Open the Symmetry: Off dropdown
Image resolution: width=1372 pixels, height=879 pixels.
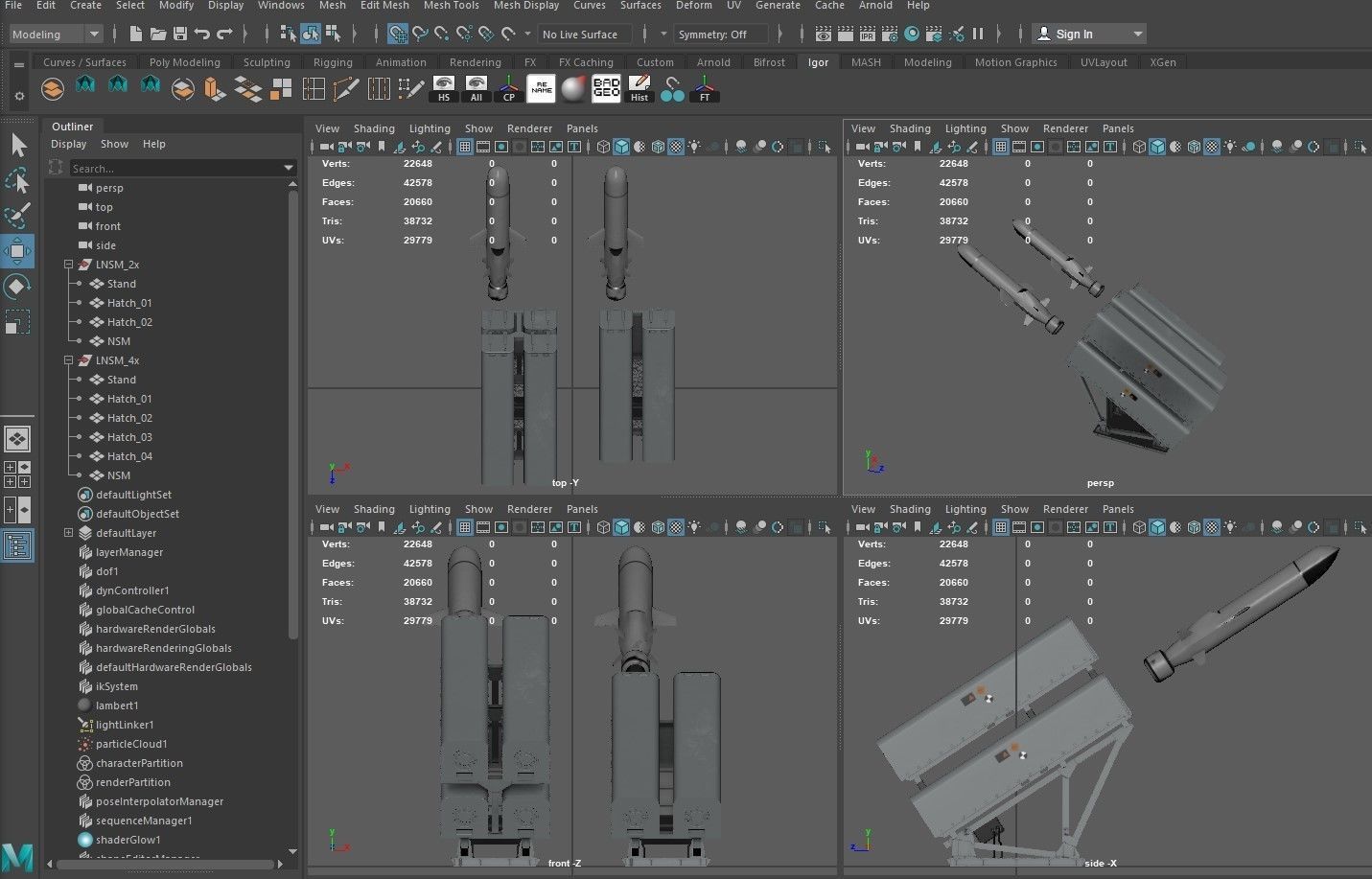pyautogui.click(x=721, y=35)
